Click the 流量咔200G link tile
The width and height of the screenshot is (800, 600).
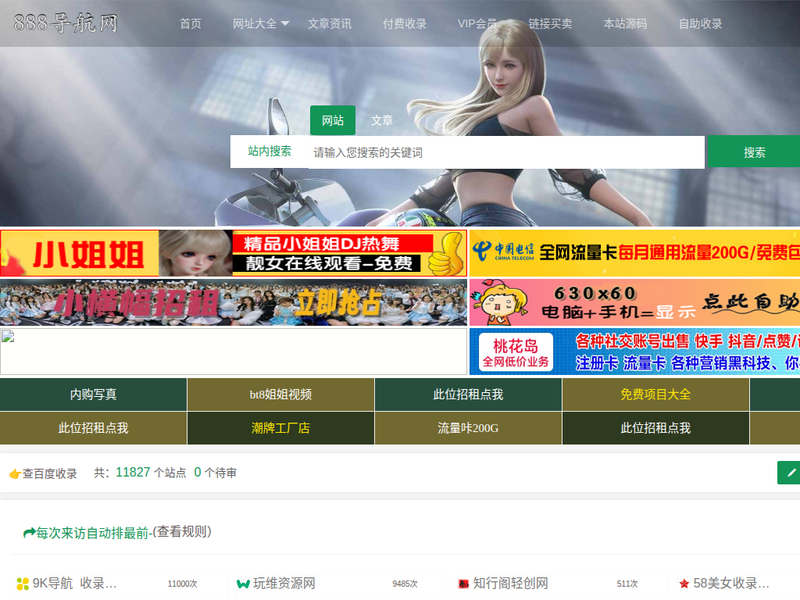[468, 428]
